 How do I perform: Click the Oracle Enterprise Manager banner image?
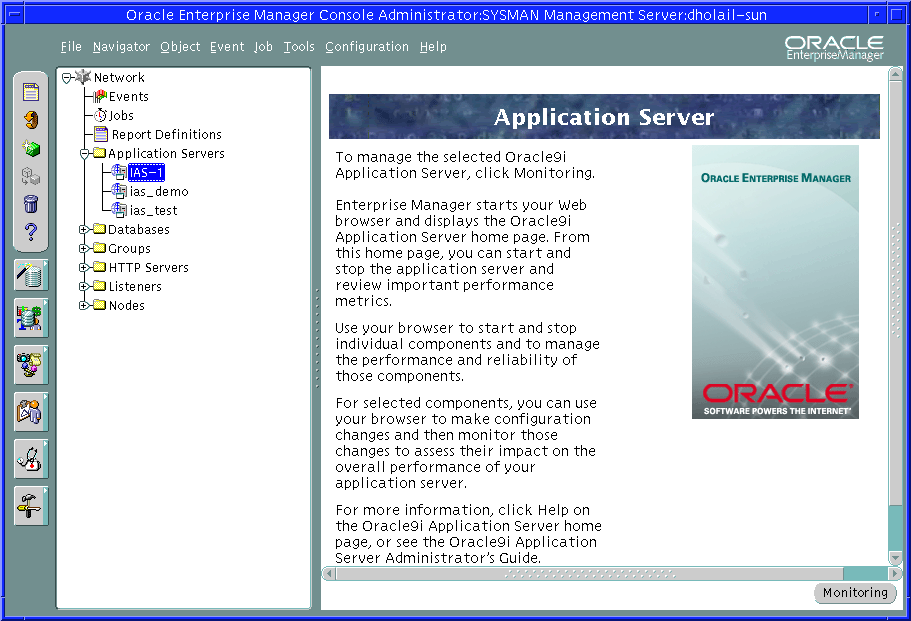(775, 282)
